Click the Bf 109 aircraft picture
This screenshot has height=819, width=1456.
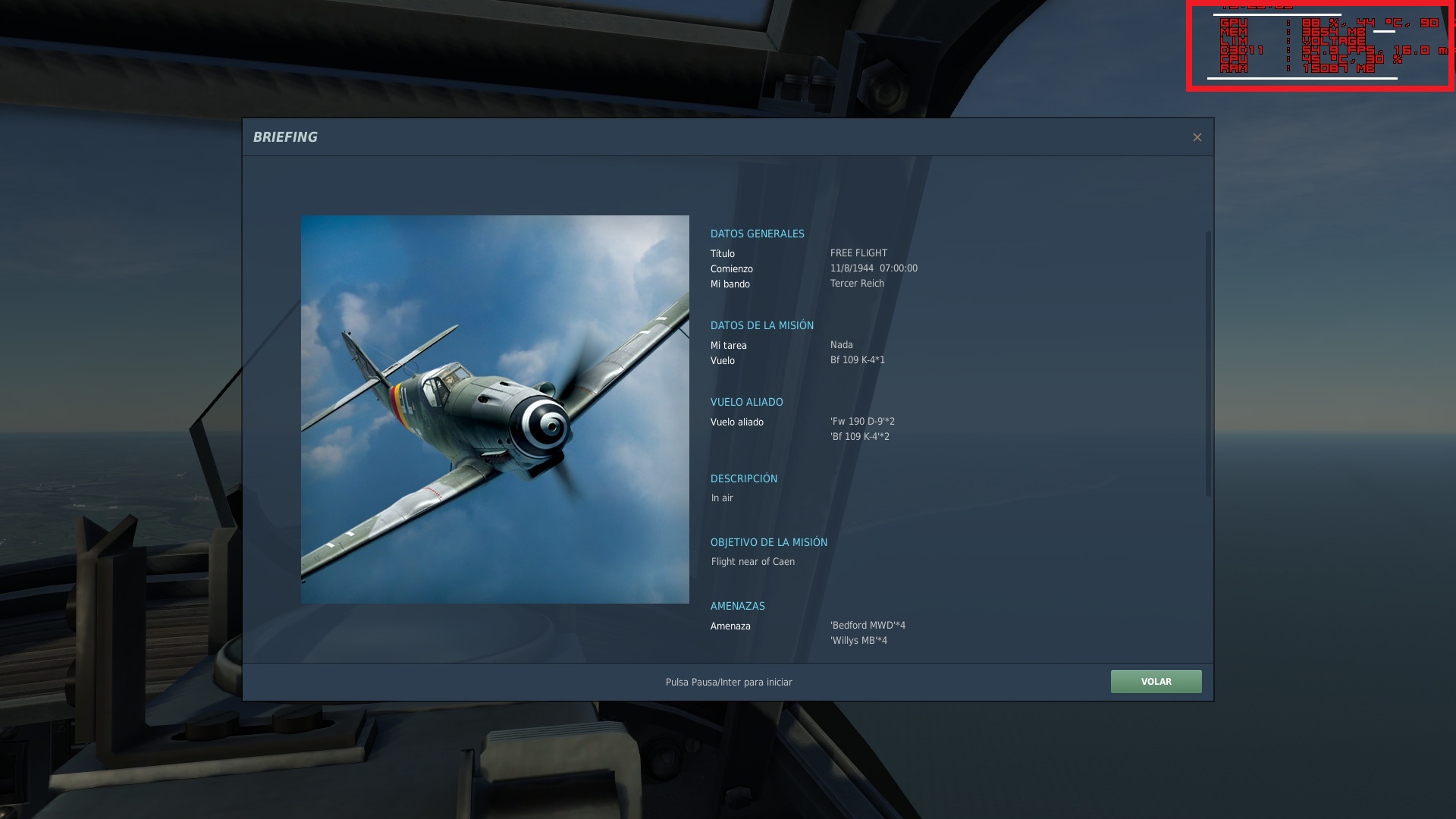[494, 409]
